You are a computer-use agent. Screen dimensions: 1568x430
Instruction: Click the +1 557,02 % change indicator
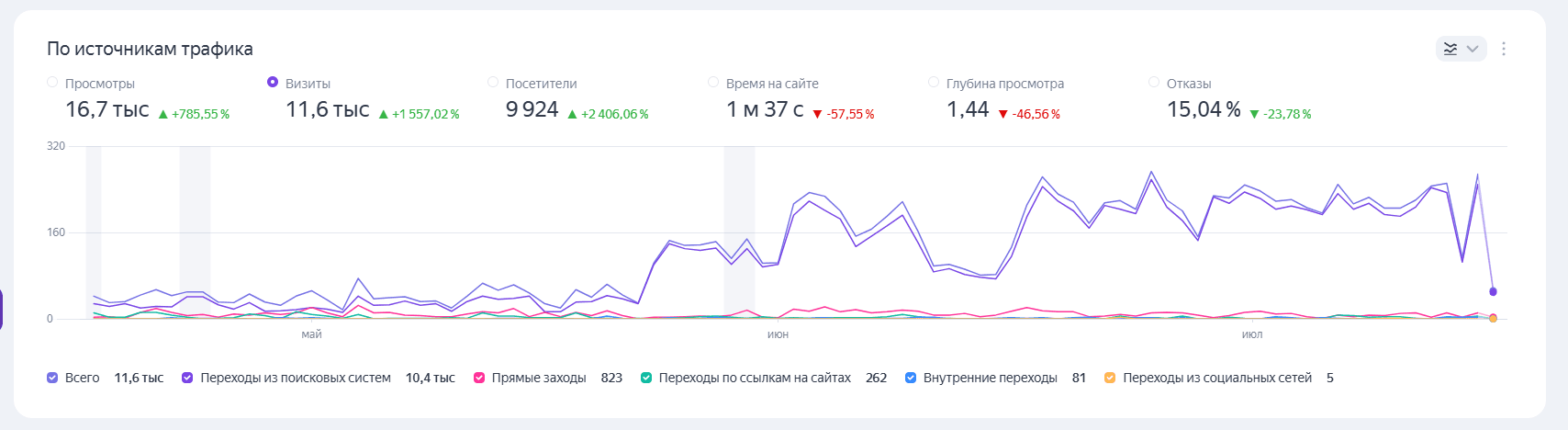pyautogui.click(x=419, y=114)
